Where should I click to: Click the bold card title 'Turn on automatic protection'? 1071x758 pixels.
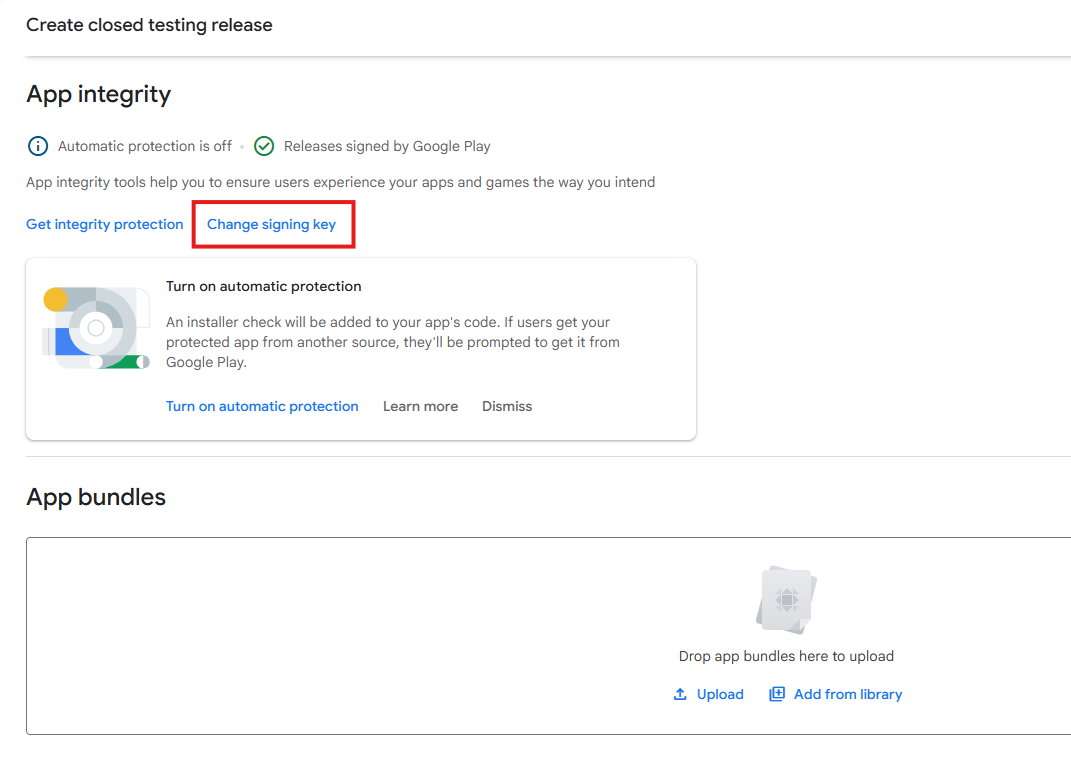click(x=263, y=286)
